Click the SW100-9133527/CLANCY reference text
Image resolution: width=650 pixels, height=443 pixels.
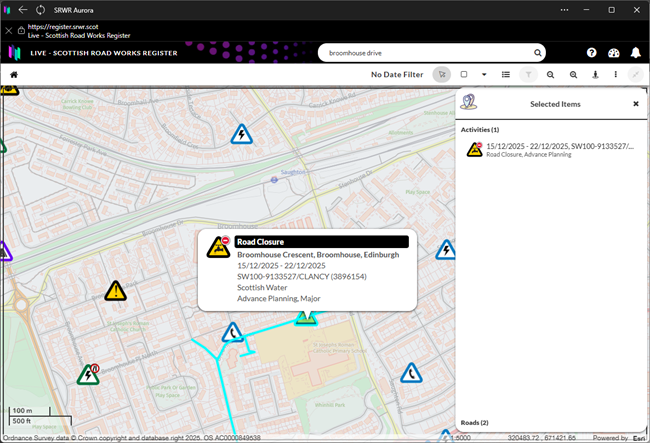coord(302,276)
